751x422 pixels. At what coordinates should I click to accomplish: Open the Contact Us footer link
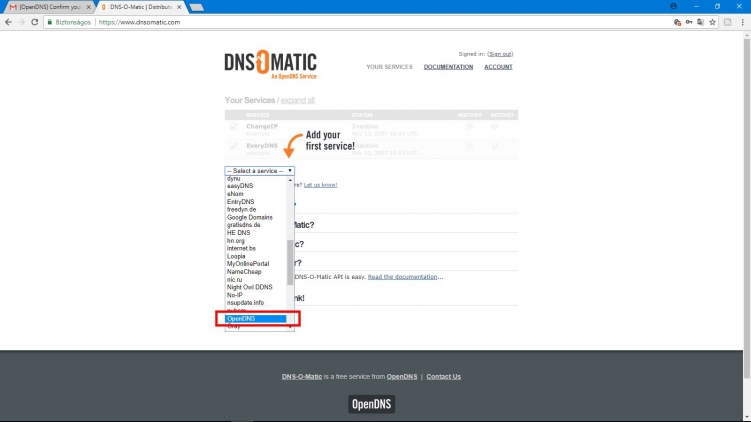[444, 376]
